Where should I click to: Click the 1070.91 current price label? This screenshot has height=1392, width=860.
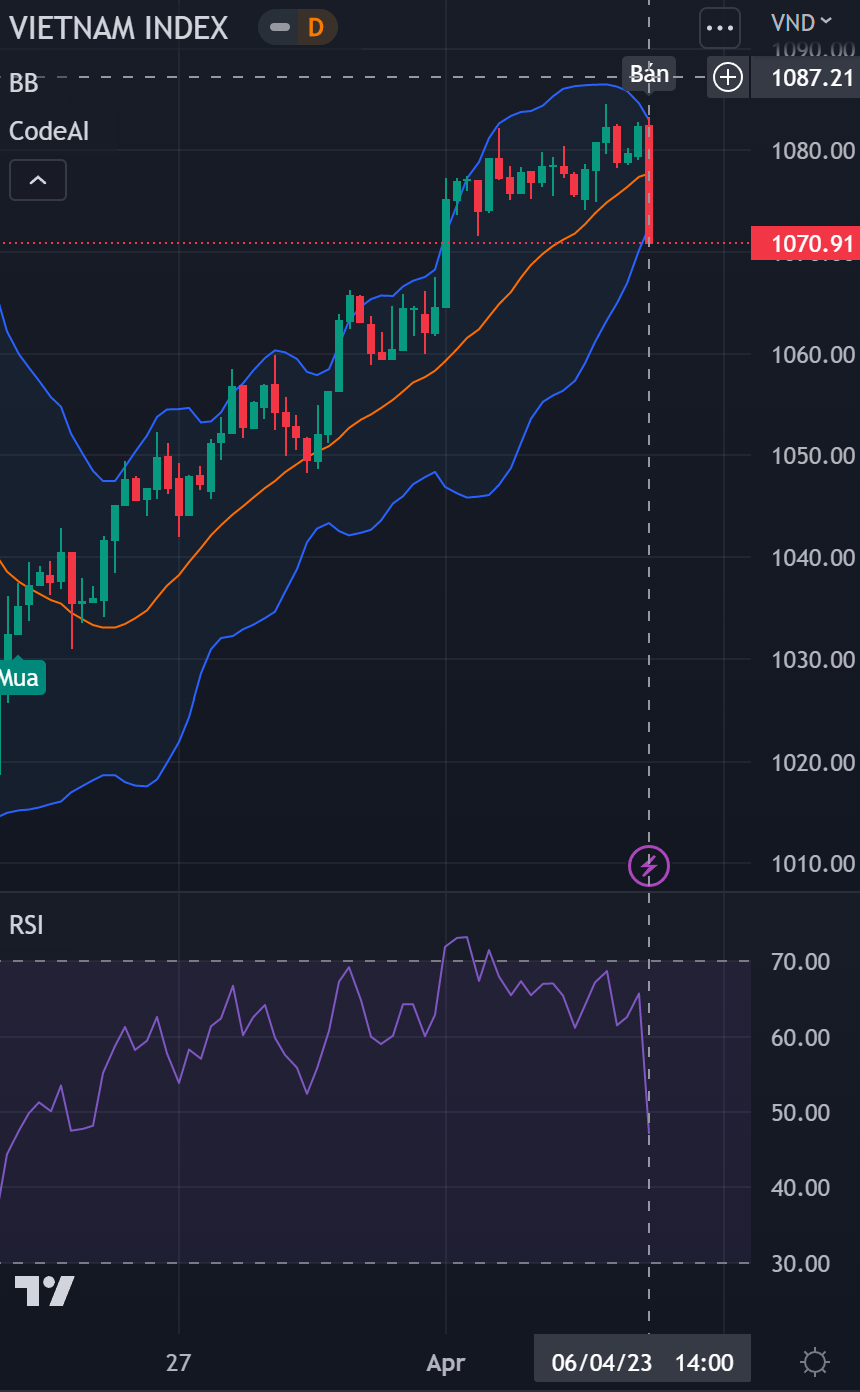(805, 243)
